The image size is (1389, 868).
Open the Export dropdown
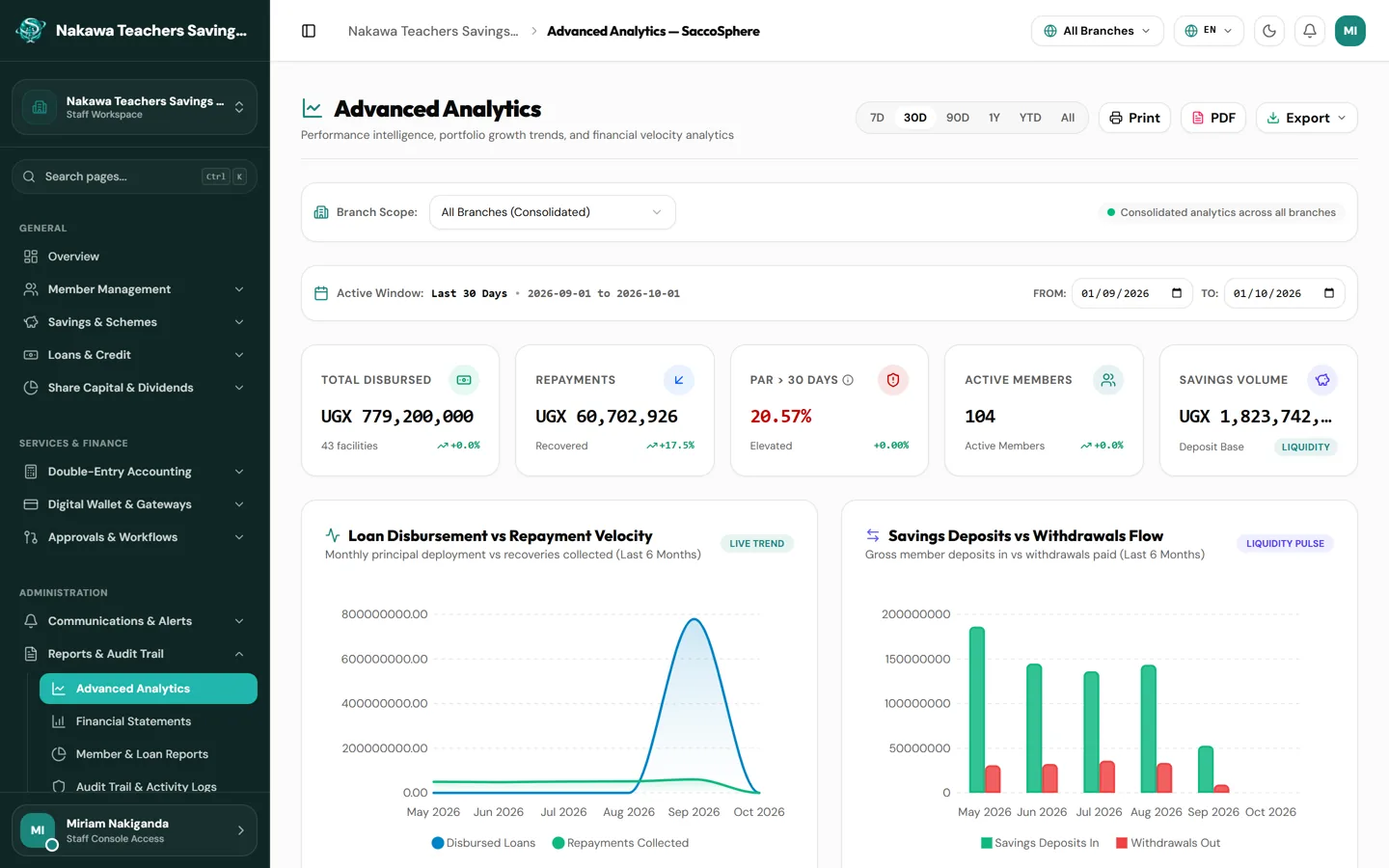[1307, 118]
